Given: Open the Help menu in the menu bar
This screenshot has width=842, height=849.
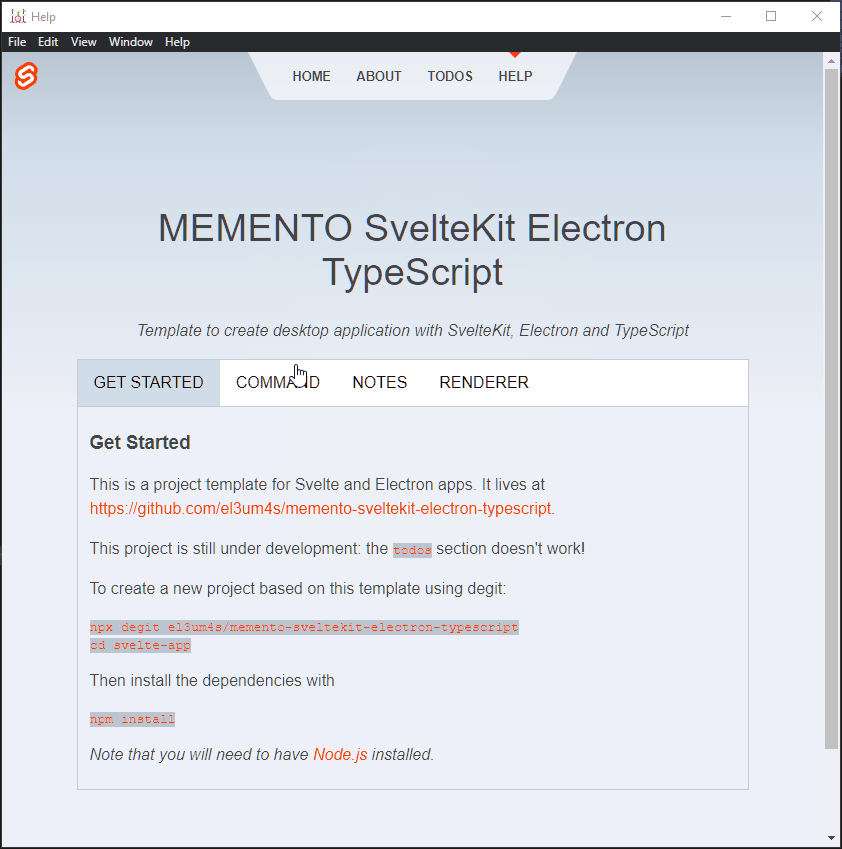Looking at the screenshot, I should 177,42.
